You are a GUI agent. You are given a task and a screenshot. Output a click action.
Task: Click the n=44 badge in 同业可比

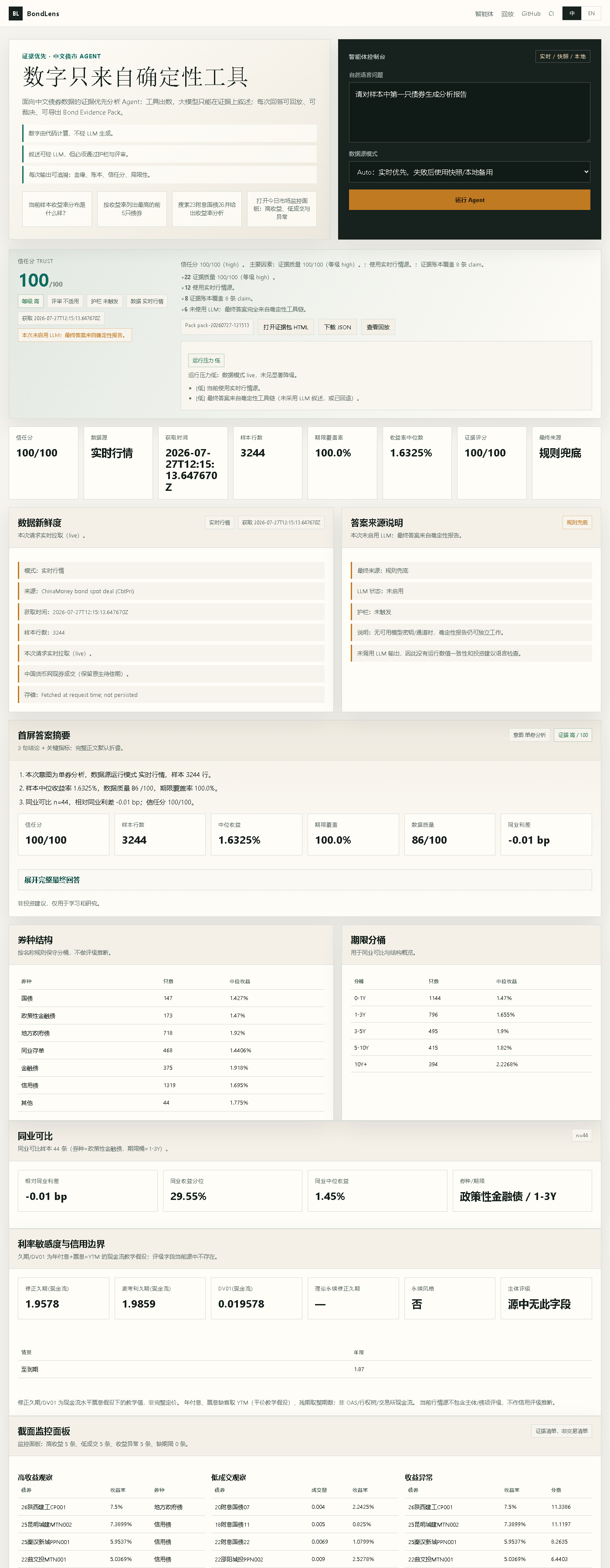coord(582,1135)
